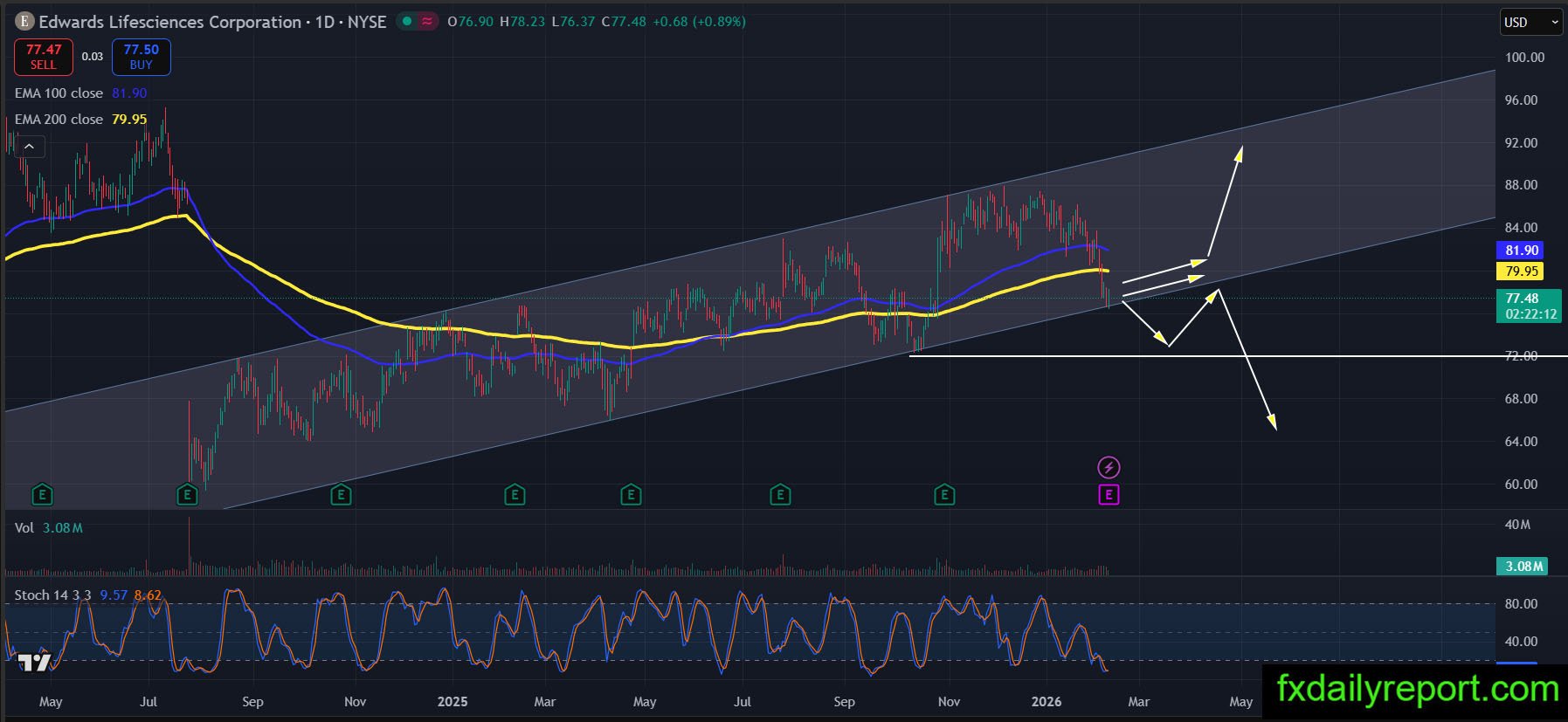Click the orange 8.62 Stoch %D value
Image resolution: width=1568 pixels, height=722 pixels.
coord(148,595)
